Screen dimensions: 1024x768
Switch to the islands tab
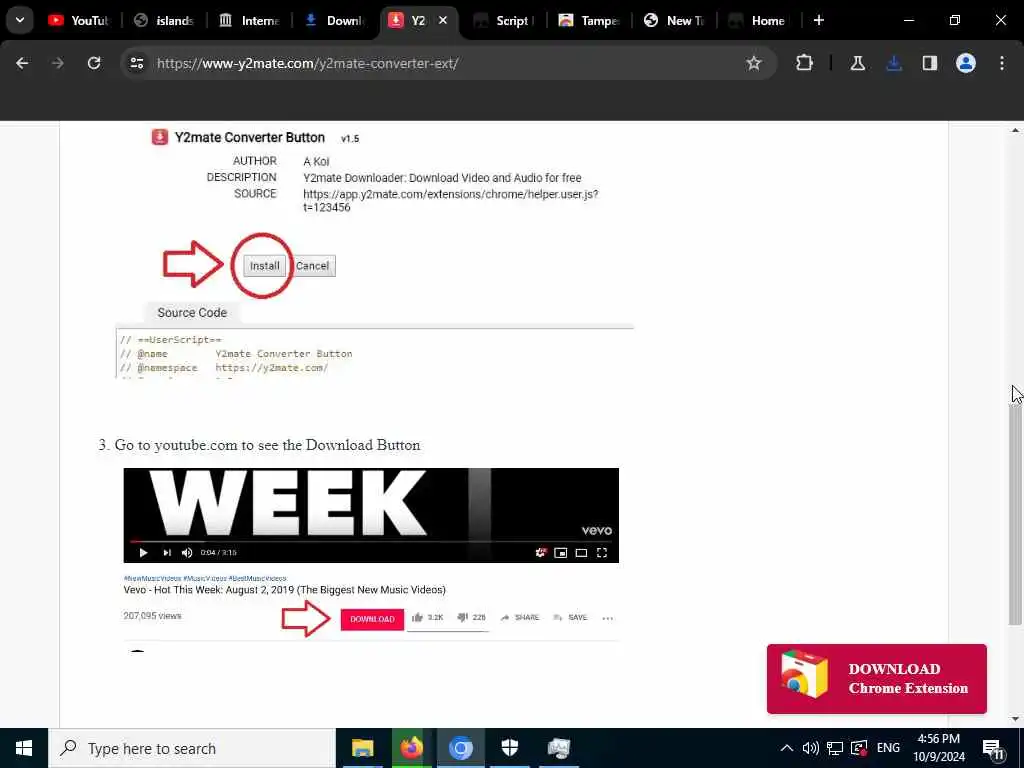pos(163,20)
